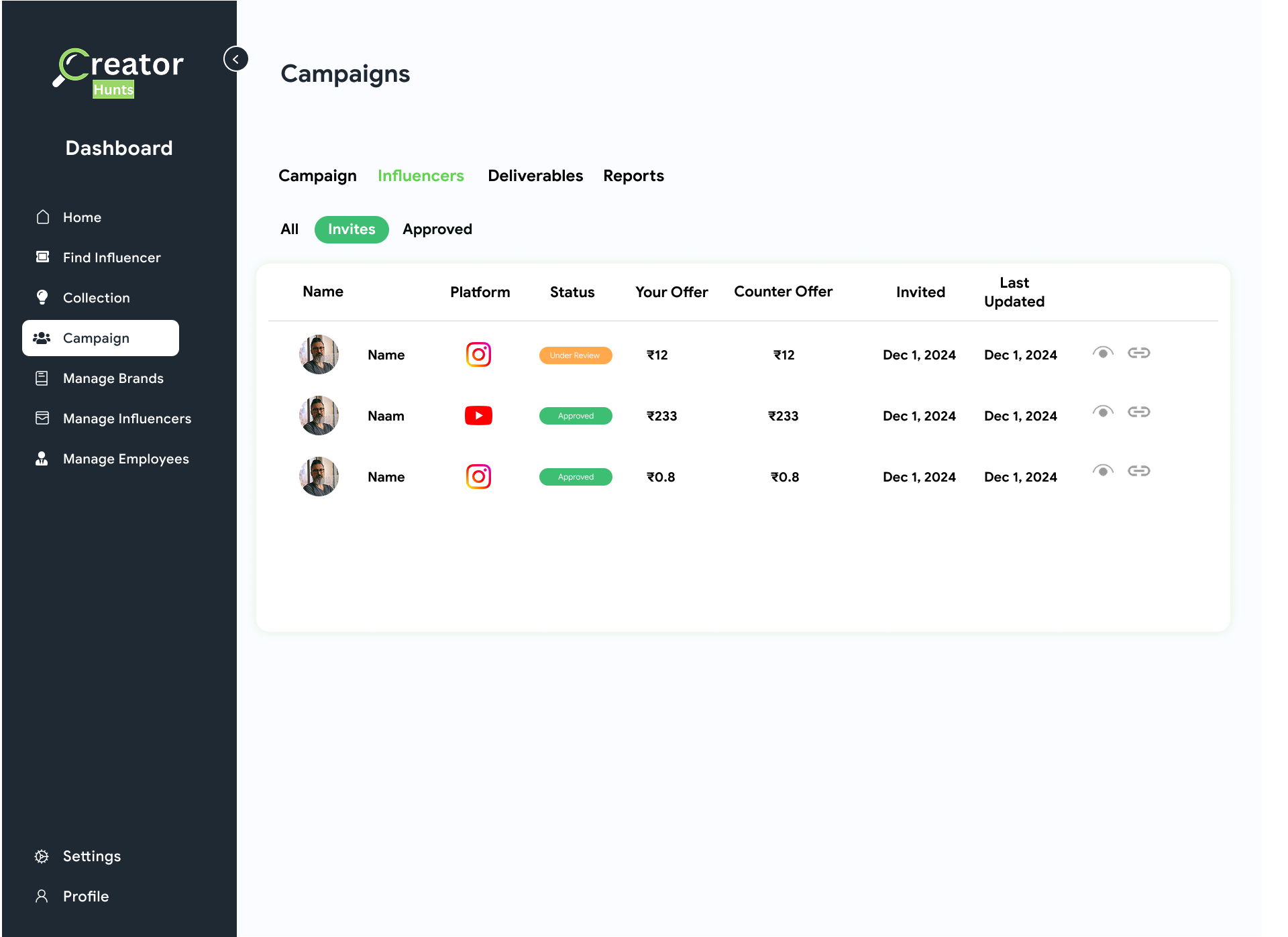
Task: Switch to the Deliverables tab
Action: pos(535,176)
